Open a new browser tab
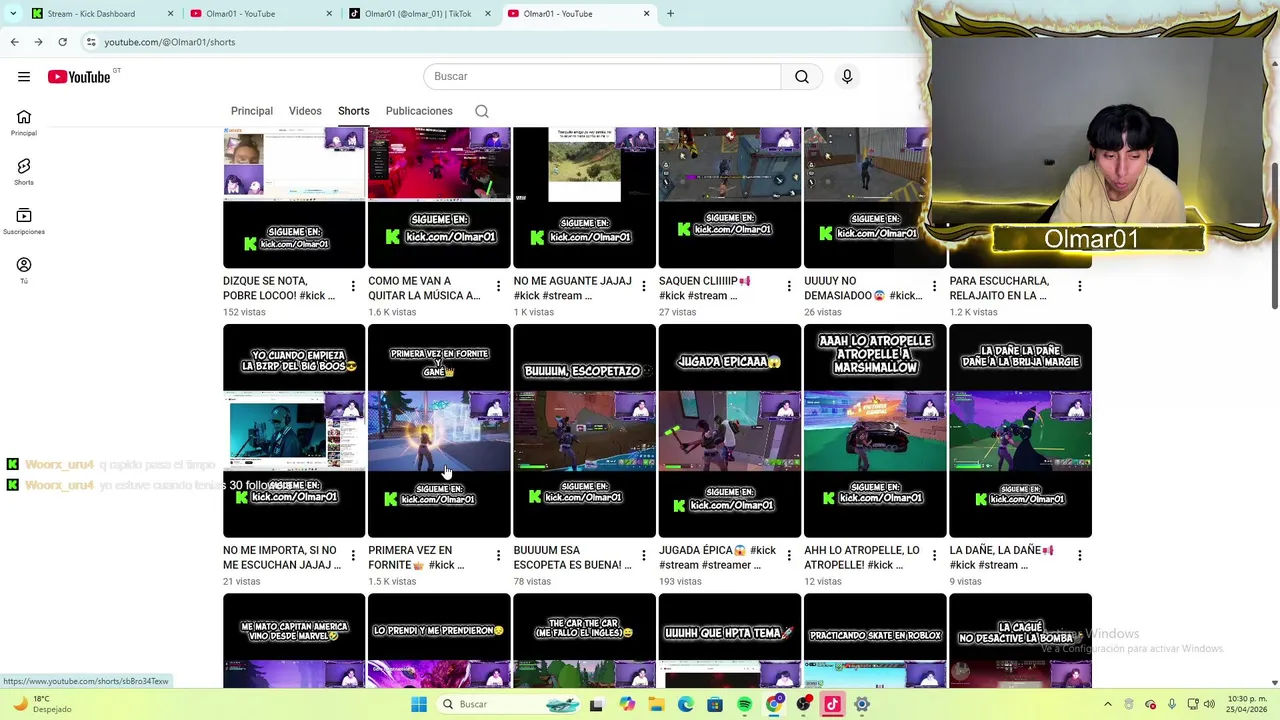This screenshot has width=1280, height=720. pos(670,14)
